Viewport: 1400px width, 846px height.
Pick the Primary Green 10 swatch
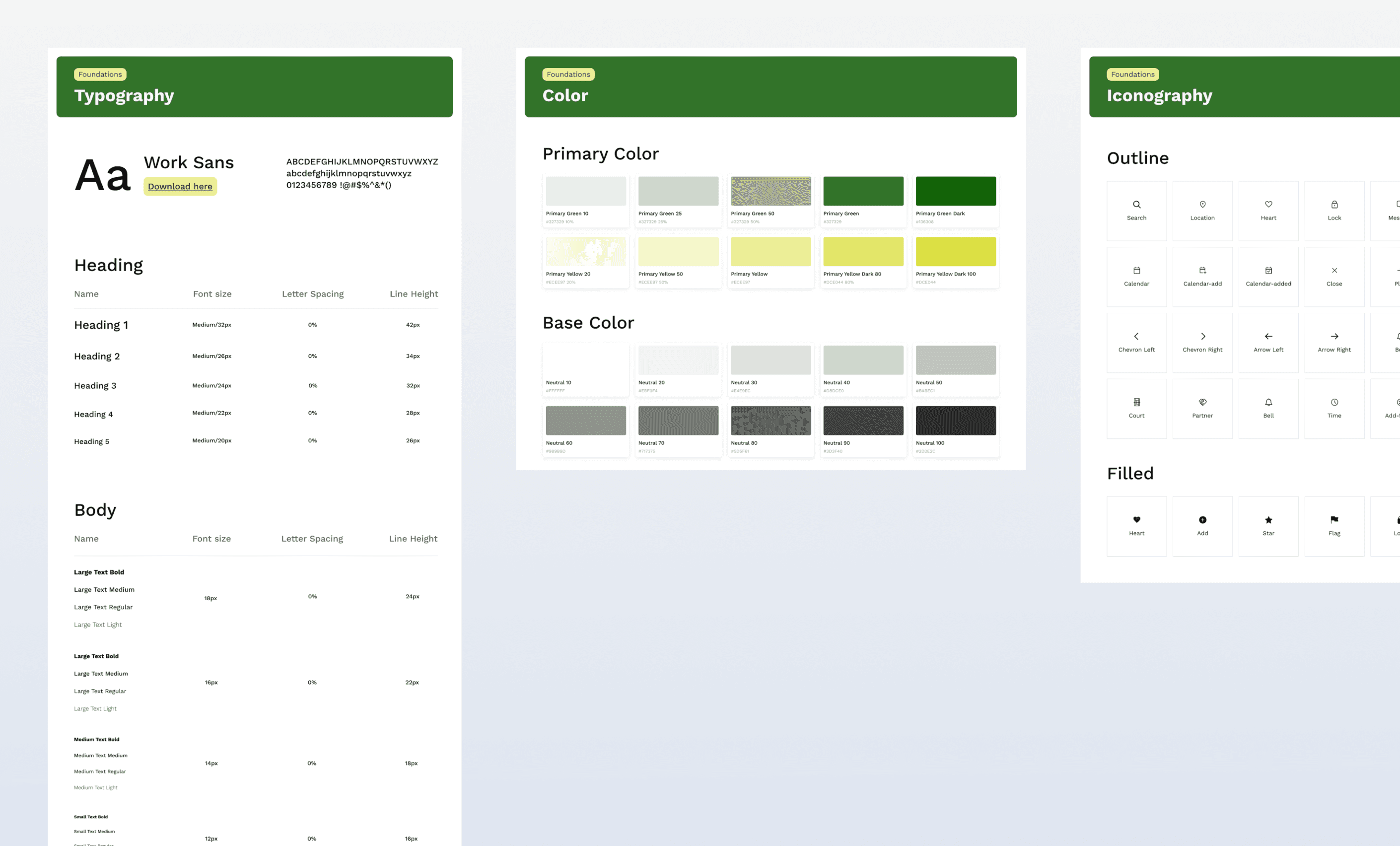click(586, 191)
